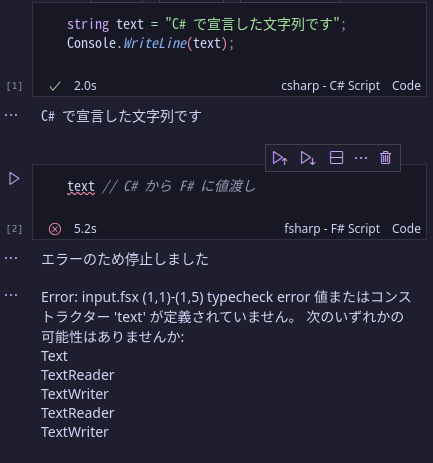Open More Actions ellipsis in cell toolbar
433x463 pixels.
point(361,158)
